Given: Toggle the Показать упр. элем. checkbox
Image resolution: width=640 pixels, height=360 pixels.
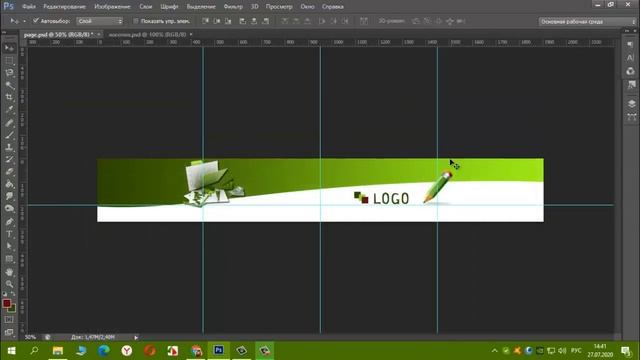Looking at the screenshot, I should [136, 21].
